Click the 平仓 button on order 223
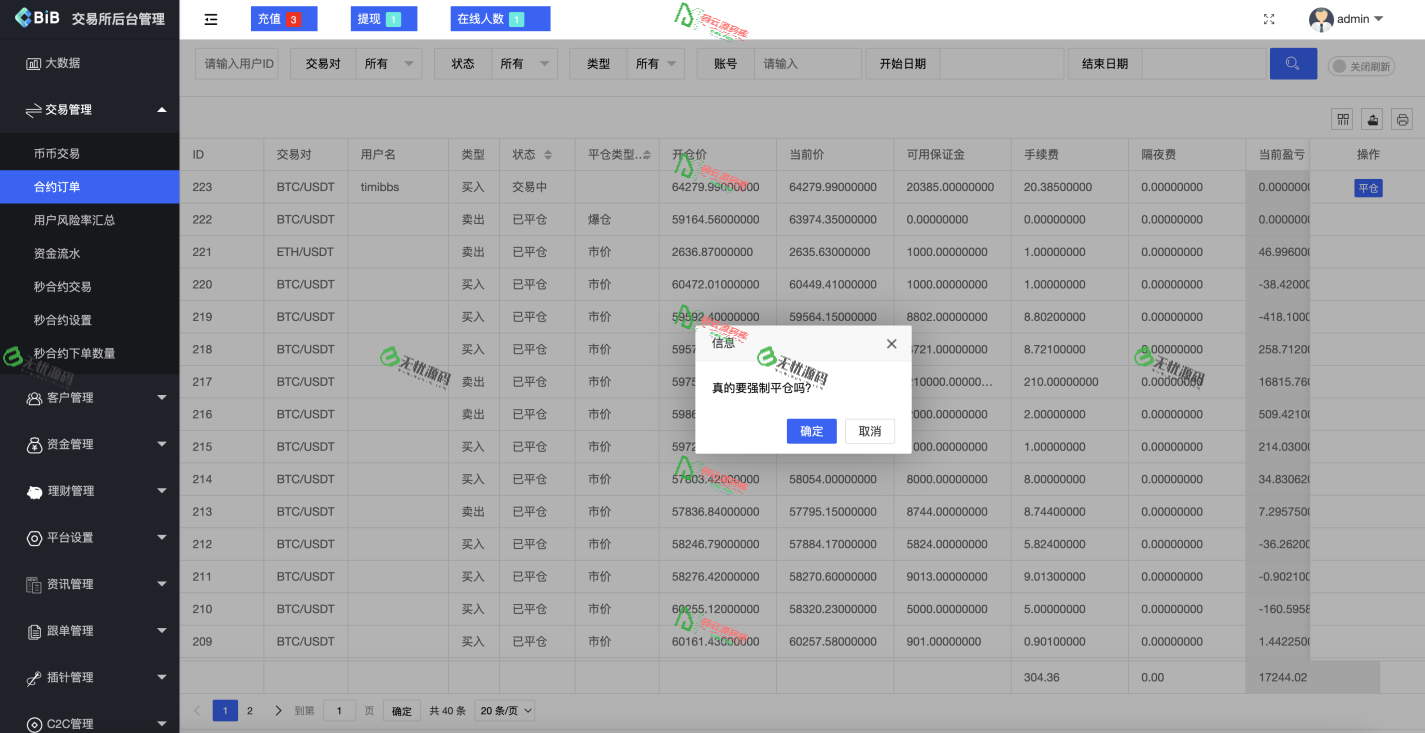1425x733 pixels. [1368, 187]
